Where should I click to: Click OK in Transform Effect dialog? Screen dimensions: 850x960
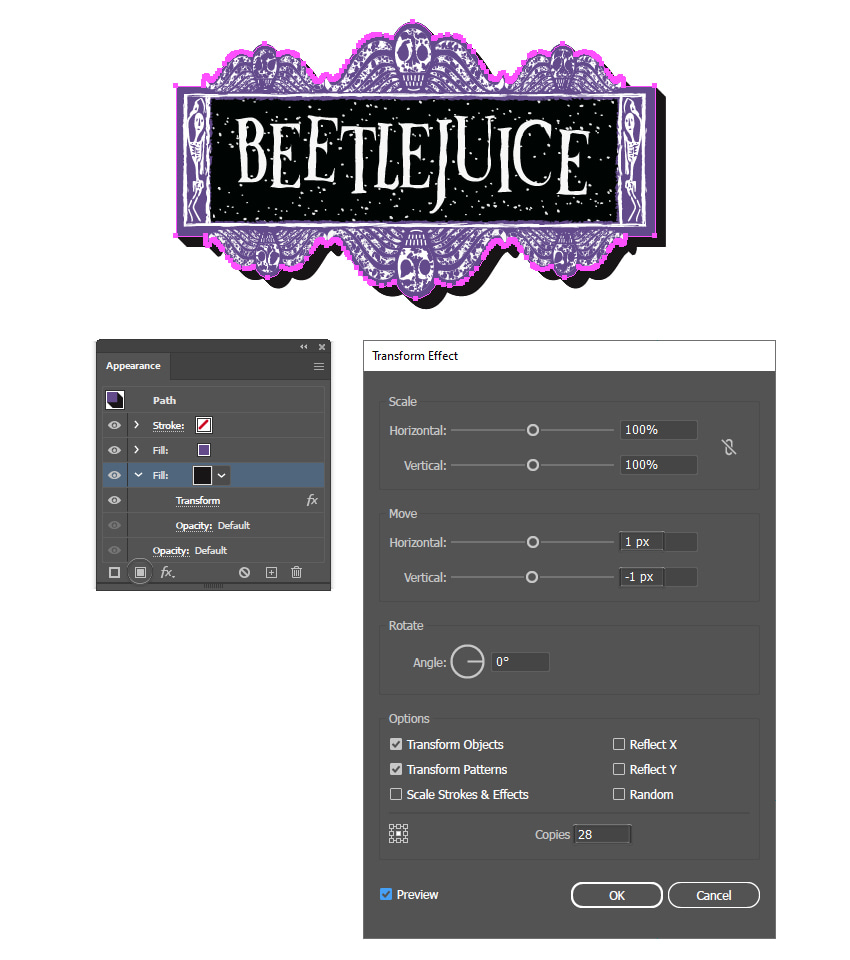(x=617, y=895)
